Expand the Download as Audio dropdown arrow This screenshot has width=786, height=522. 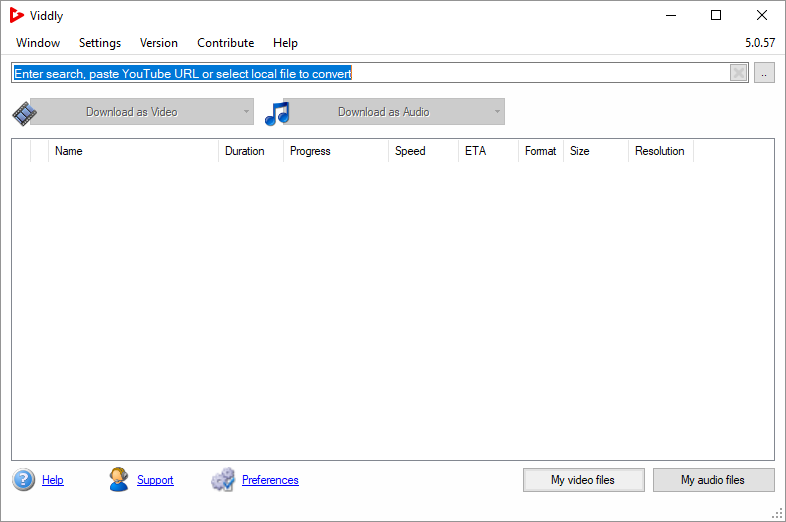[497, 111]
